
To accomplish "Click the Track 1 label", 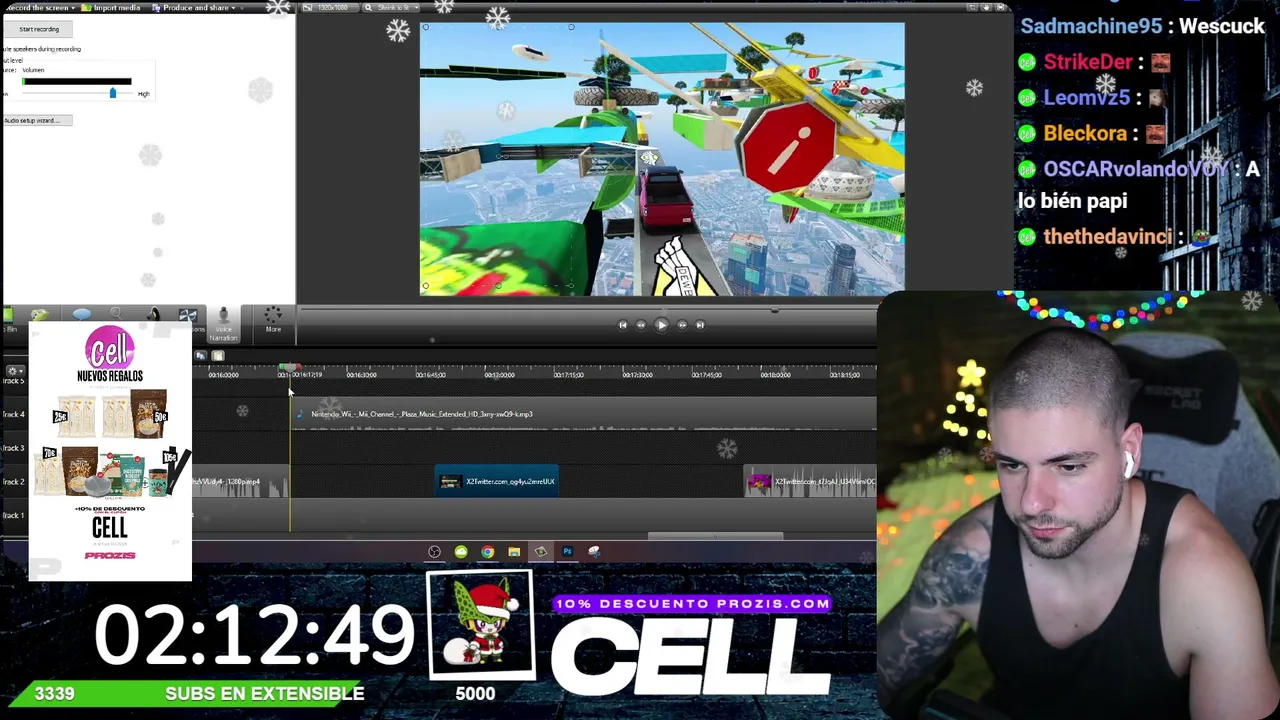I will [x=14, y=516].
